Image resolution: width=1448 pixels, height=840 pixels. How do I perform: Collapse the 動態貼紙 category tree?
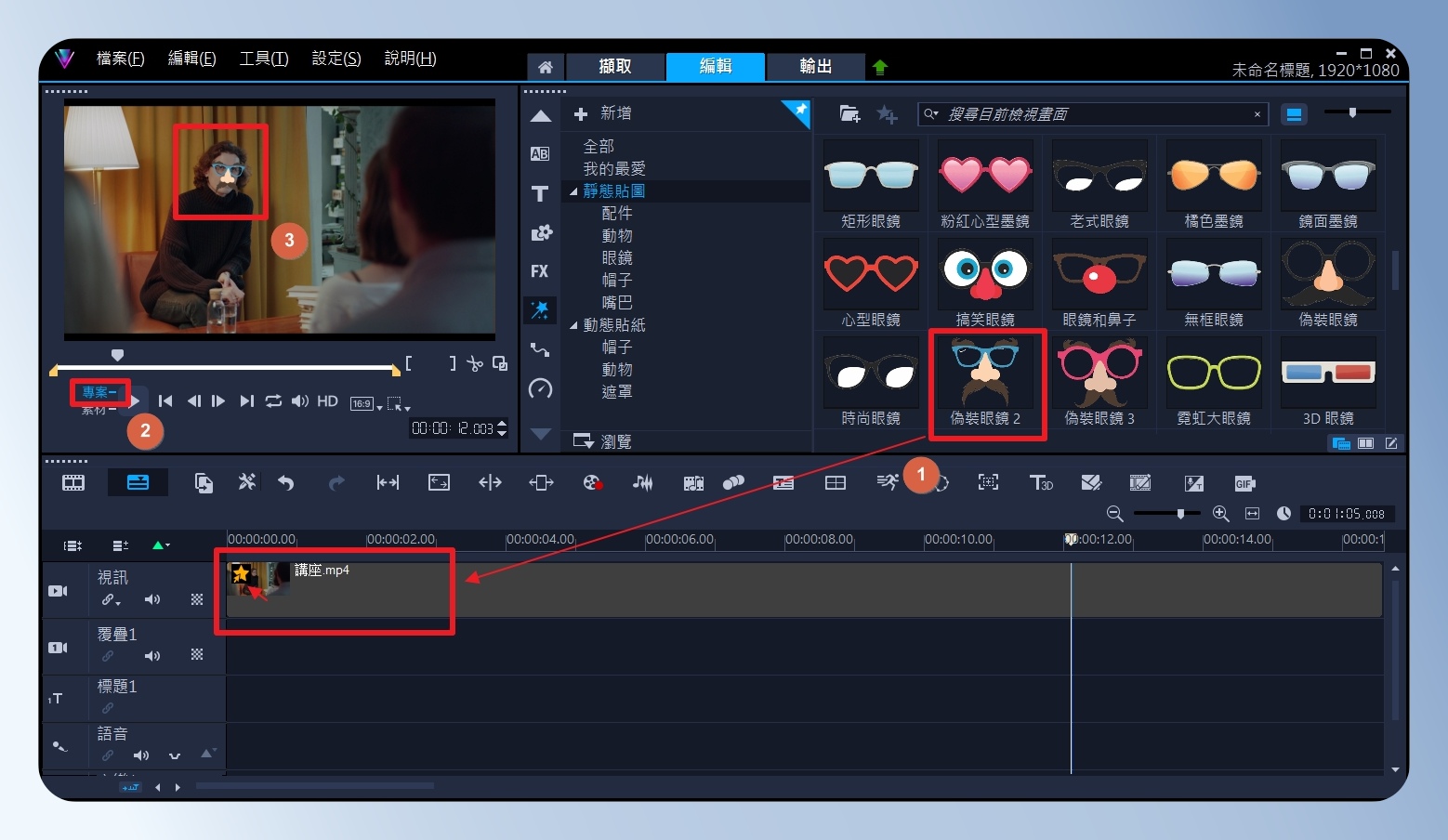point(573,325)
